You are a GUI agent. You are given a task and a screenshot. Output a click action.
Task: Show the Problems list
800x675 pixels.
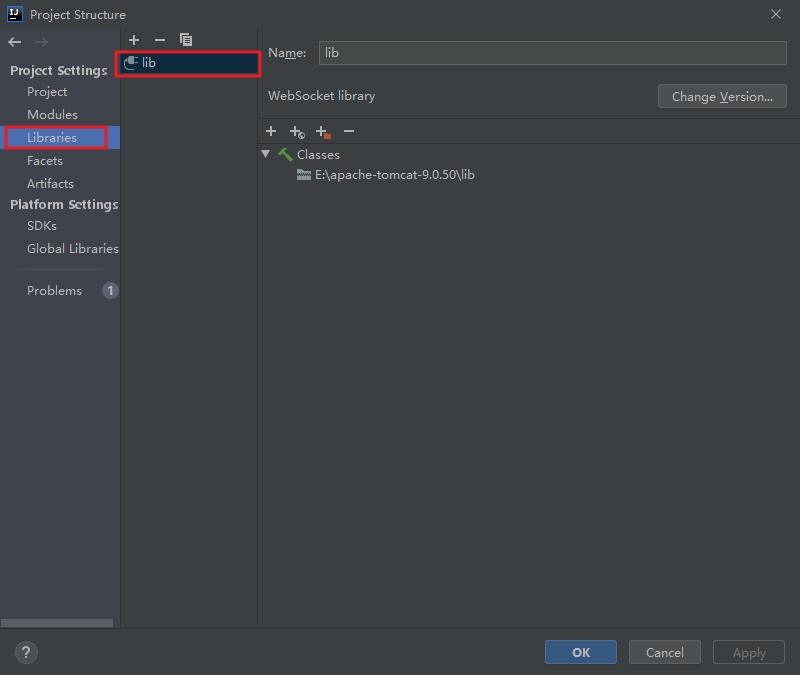coord(54,291)
